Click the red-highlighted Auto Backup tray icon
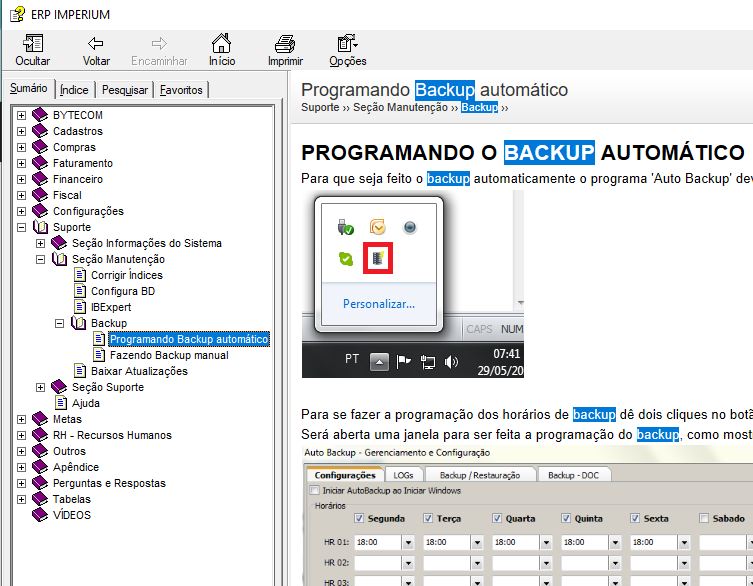The height and width of the screenshot is (586, 753). (x=379, y=258)
